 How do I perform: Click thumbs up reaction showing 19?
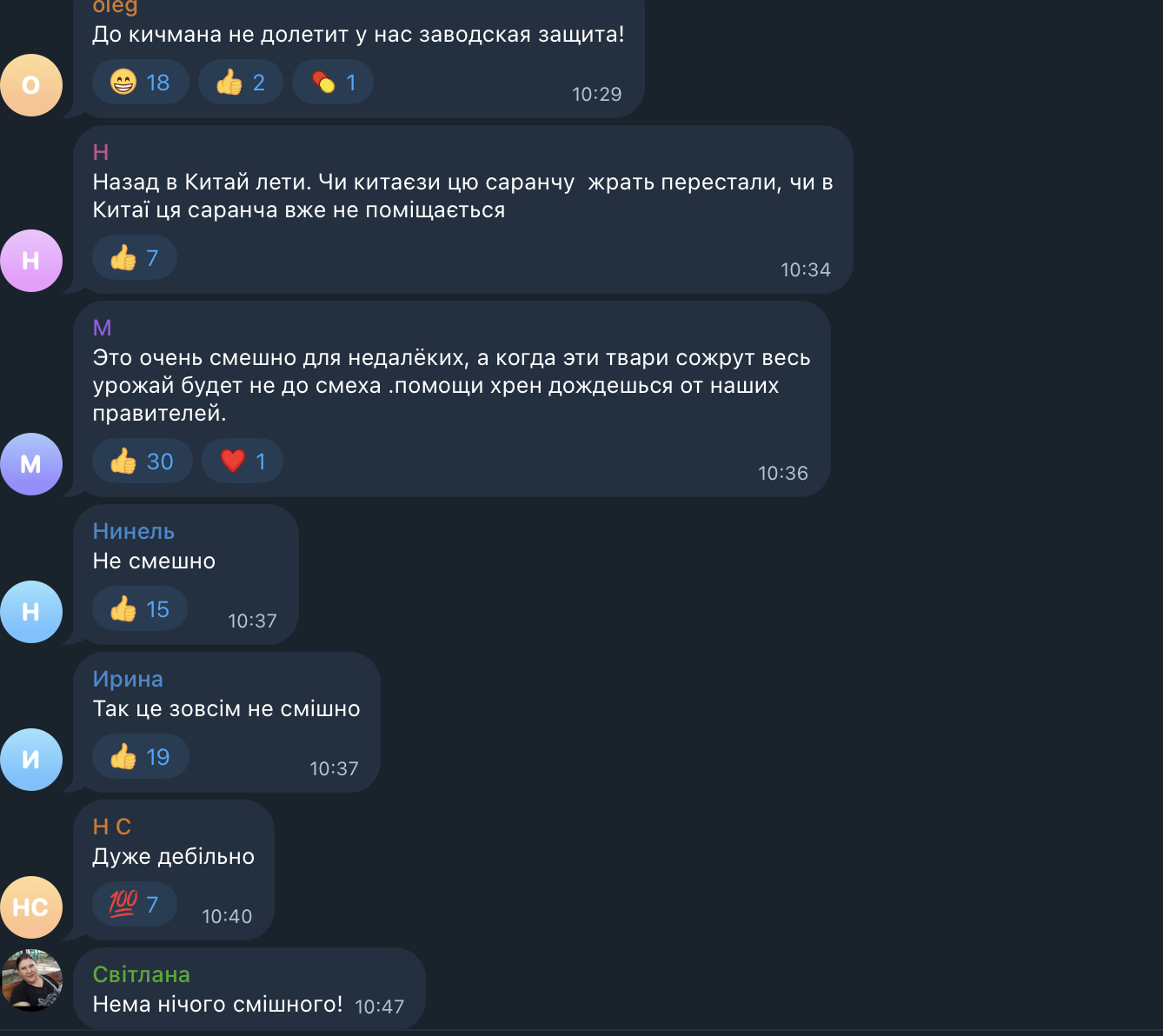[x=140, y=757]
